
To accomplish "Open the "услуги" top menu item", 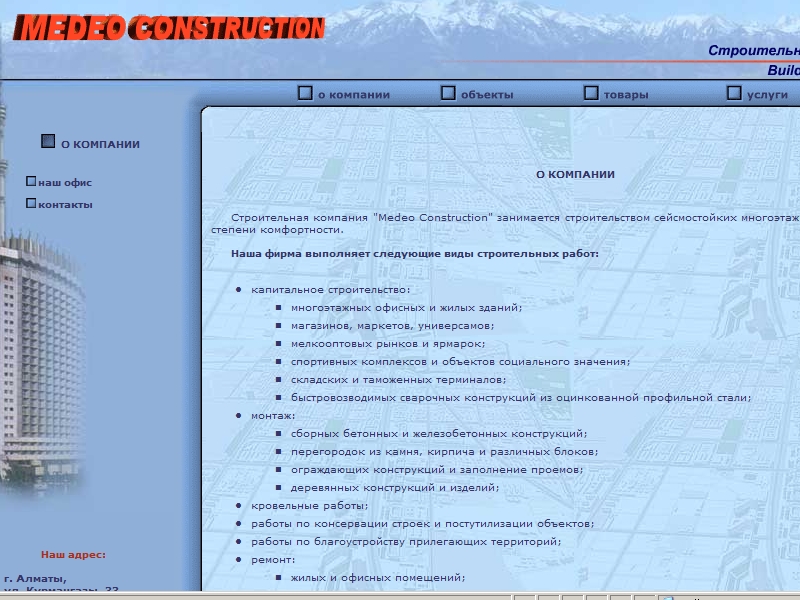I will point(767,95).
